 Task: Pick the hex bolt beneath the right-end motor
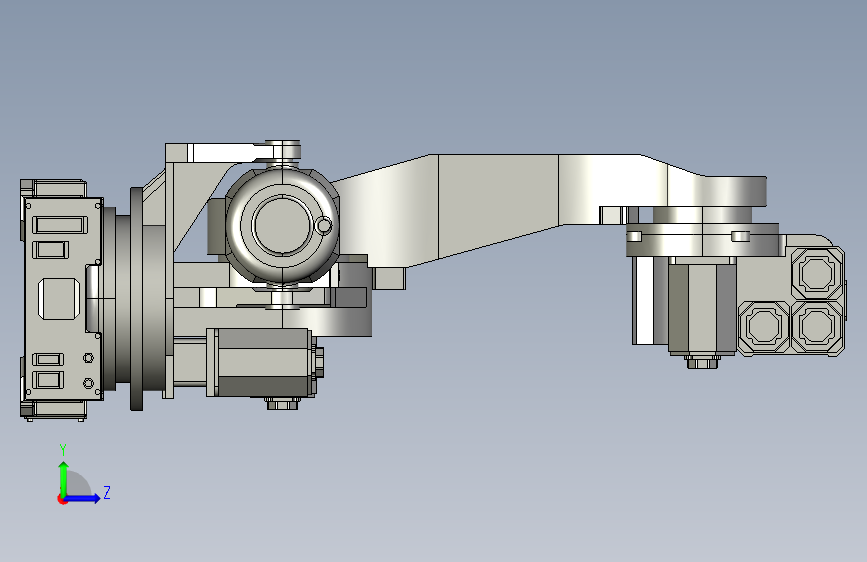click(703, 362)
